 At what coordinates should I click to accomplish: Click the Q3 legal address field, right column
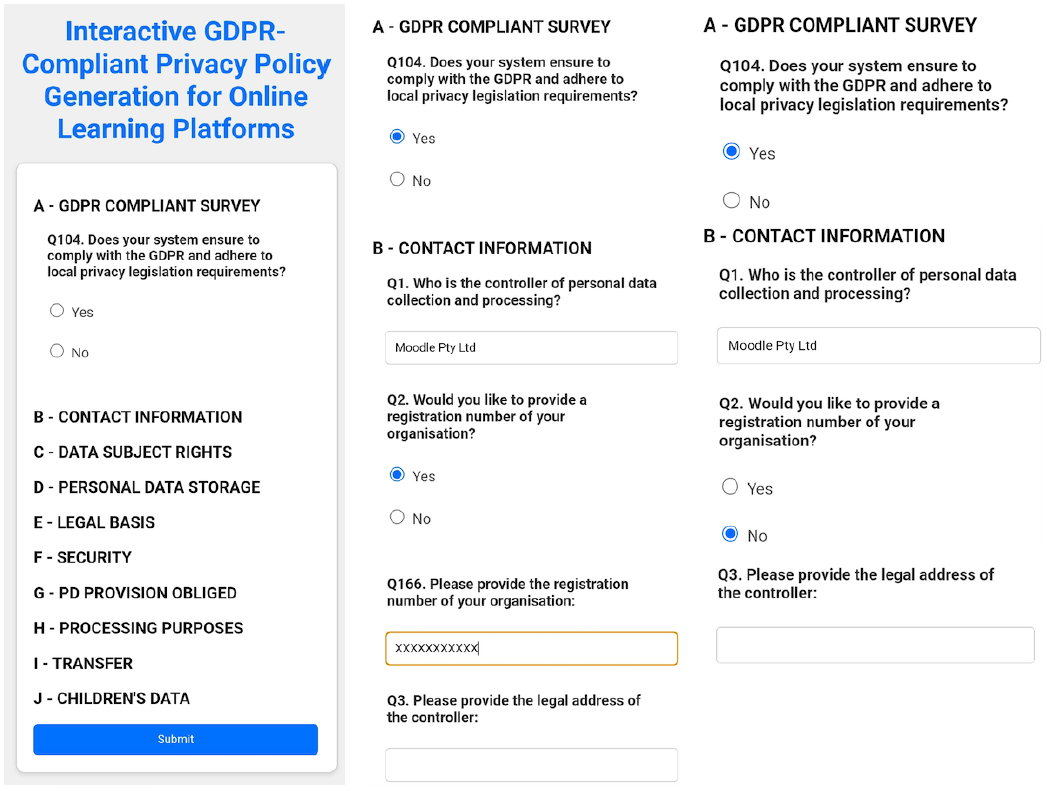click(875, 644)
